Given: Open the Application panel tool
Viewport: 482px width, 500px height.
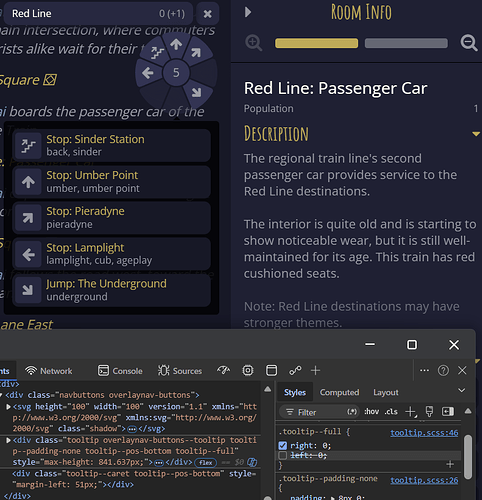Looking at the screenshot, I should pyautogui.click(x=271, y=370).
